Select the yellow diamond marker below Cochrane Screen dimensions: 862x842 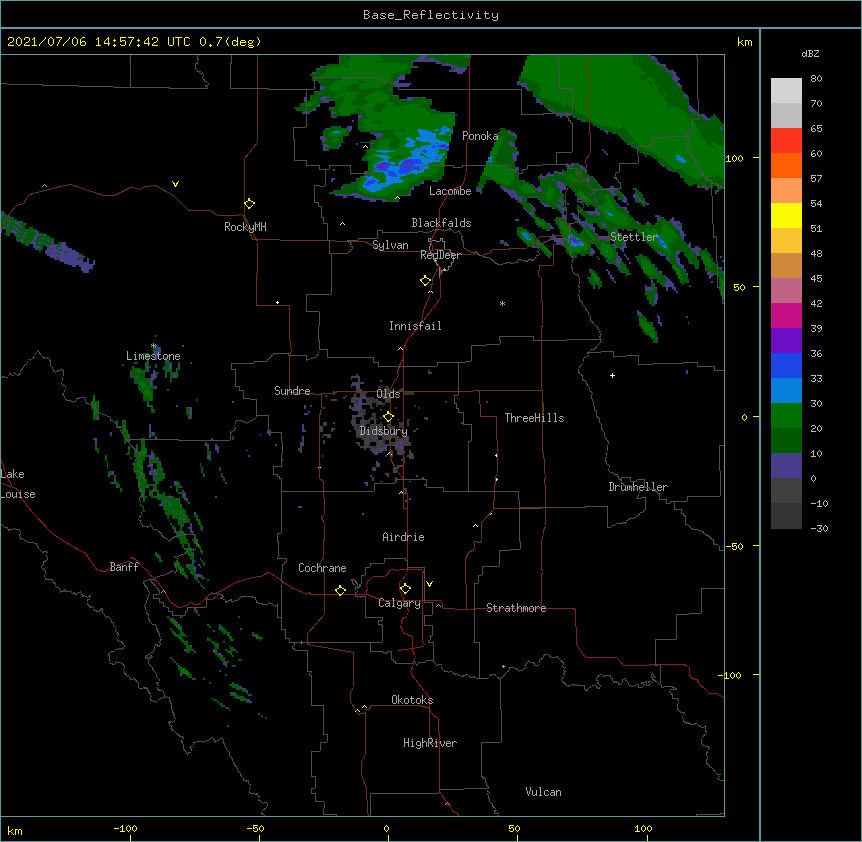click(x=340, y=590)
